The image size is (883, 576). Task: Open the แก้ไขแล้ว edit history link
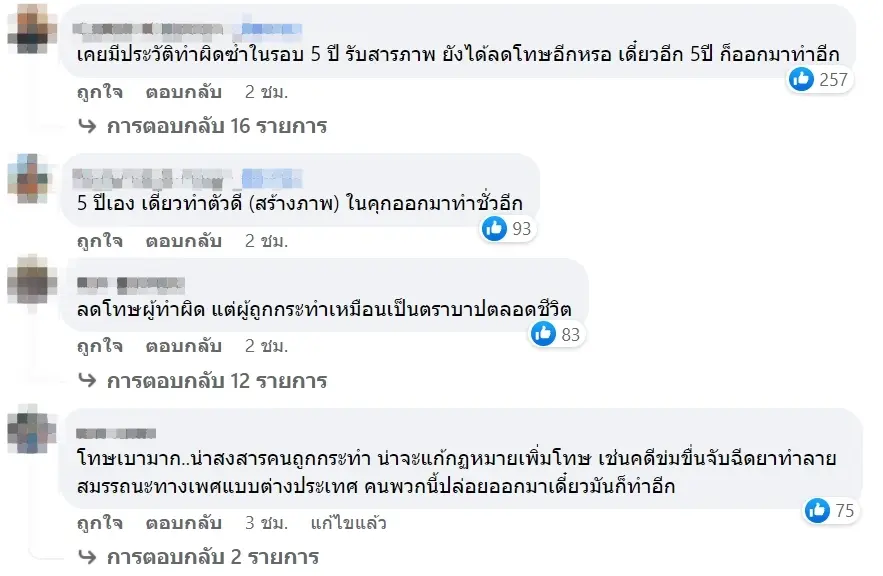(x=348, y=523)
